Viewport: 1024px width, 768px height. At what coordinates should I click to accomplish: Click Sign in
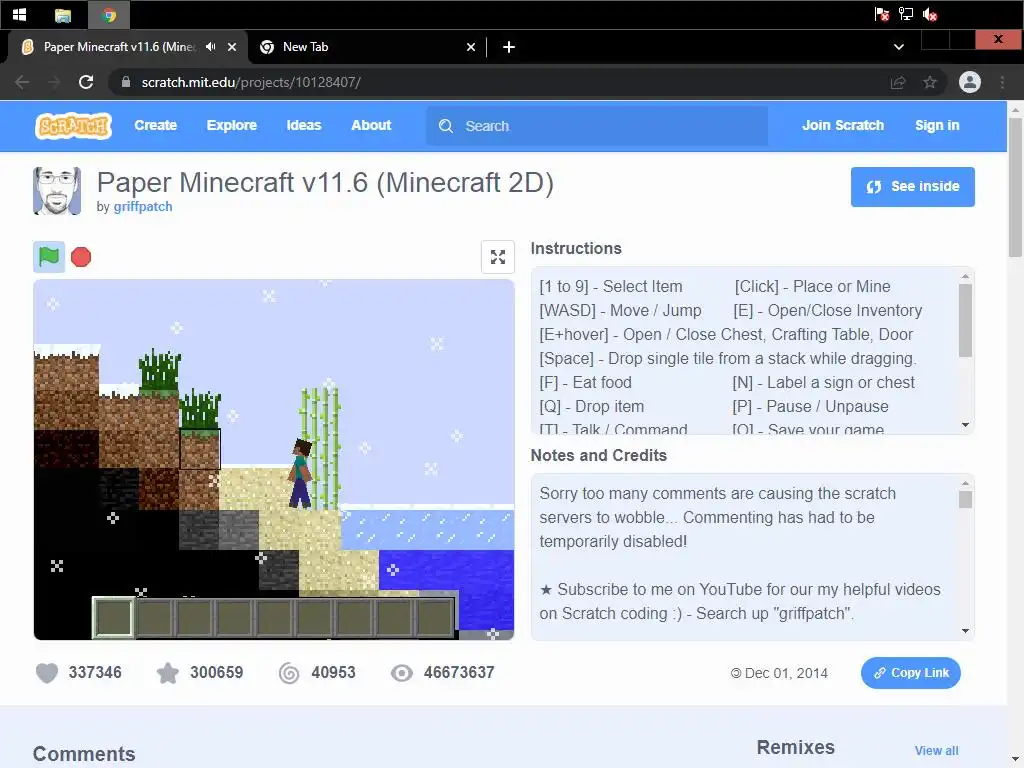(937, 125)
